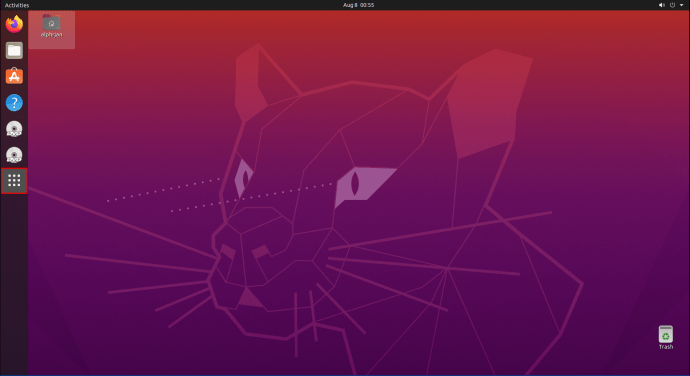Screen dimensions: 690x376
Task: Click the lower disc drive dock icon
Action: (14, 155)
